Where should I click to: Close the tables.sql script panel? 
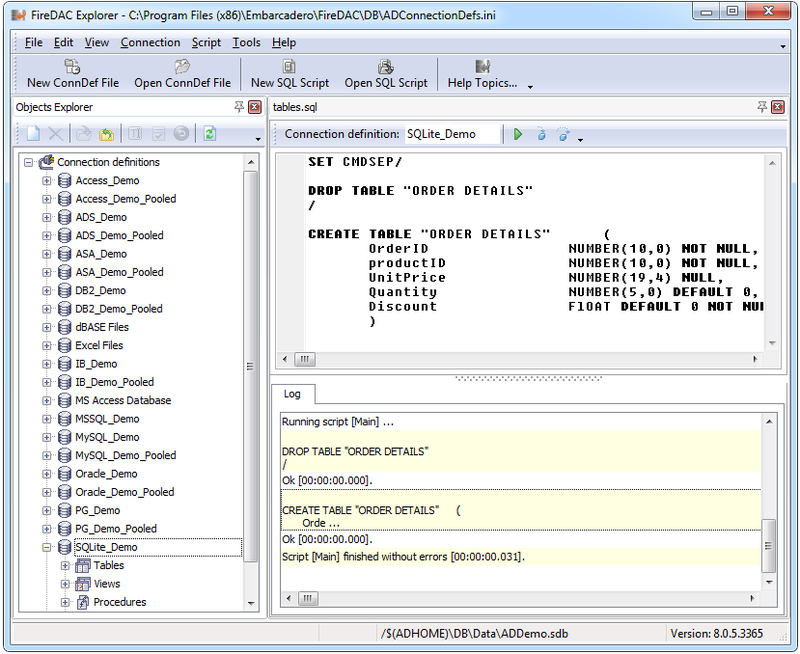point(778,107)
